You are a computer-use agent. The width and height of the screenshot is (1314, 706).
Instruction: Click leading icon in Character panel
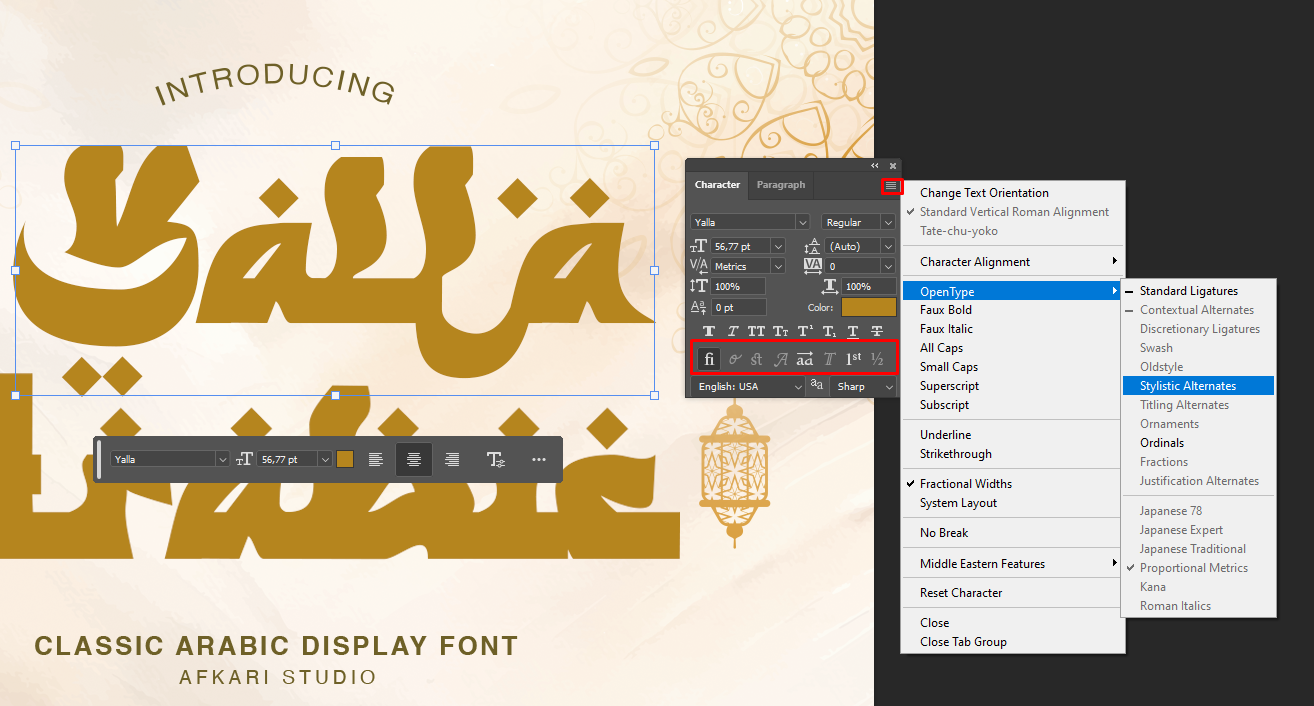pyautogui.click(x=813, y=246)
